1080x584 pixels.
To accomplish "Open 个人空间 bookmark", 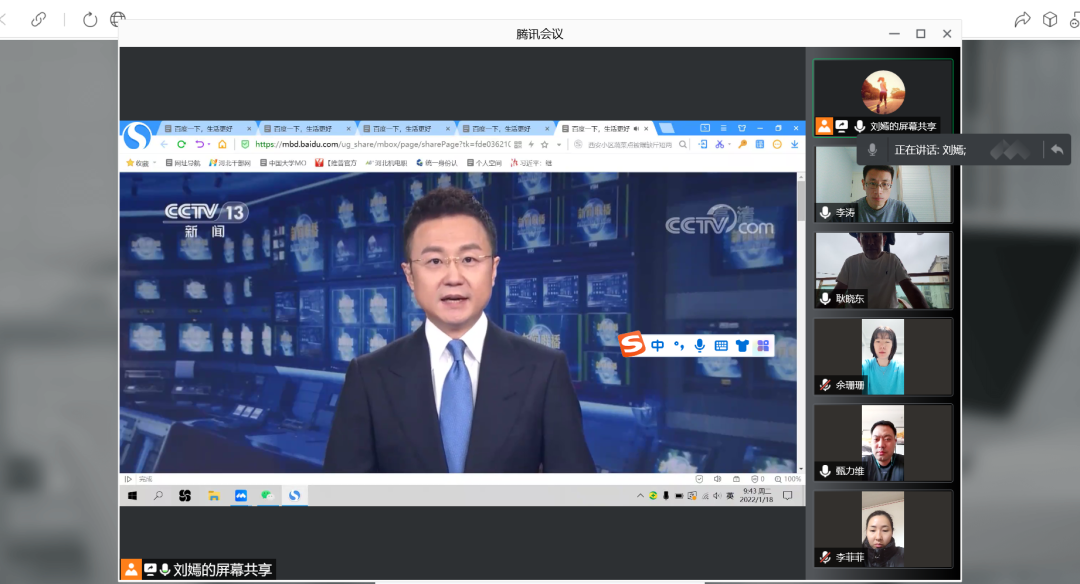I will [484, 163].
